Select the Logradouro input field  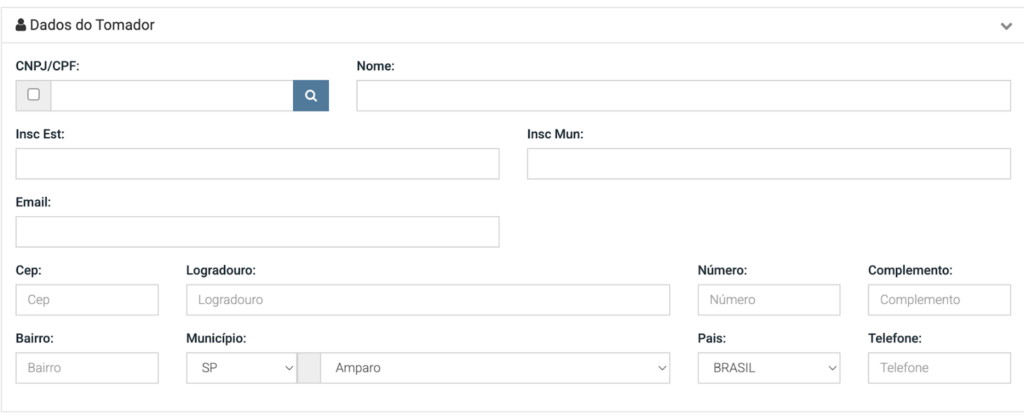tap(427, 300)
